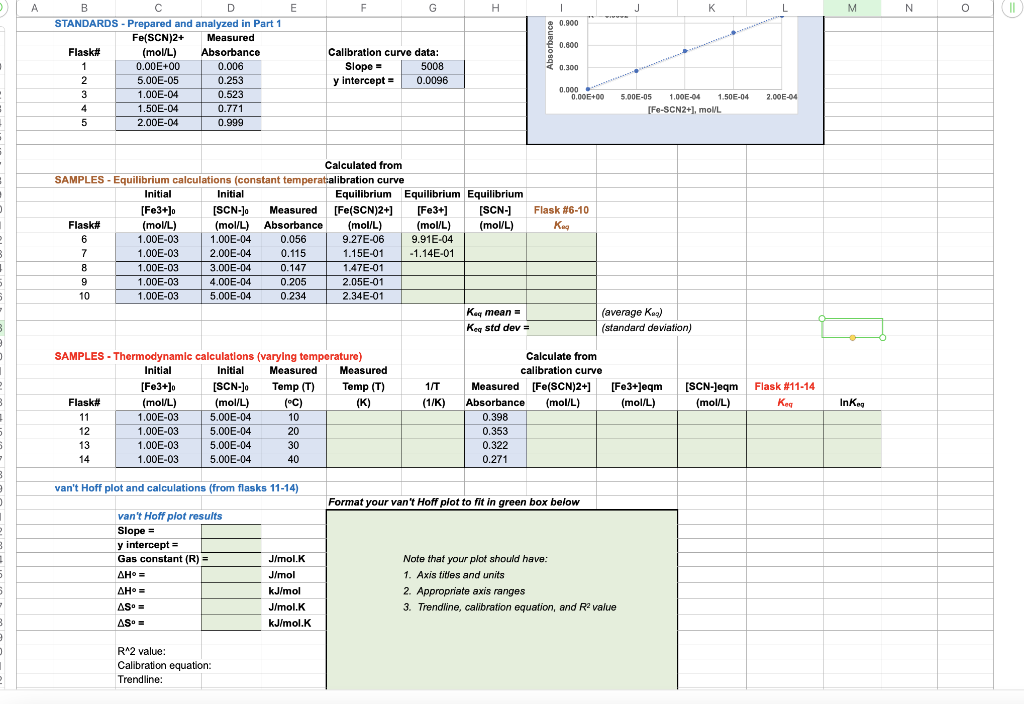Click van't Hoff y intercept empty cell
This screenshot has width=1024, height=704.
point(231,545)
